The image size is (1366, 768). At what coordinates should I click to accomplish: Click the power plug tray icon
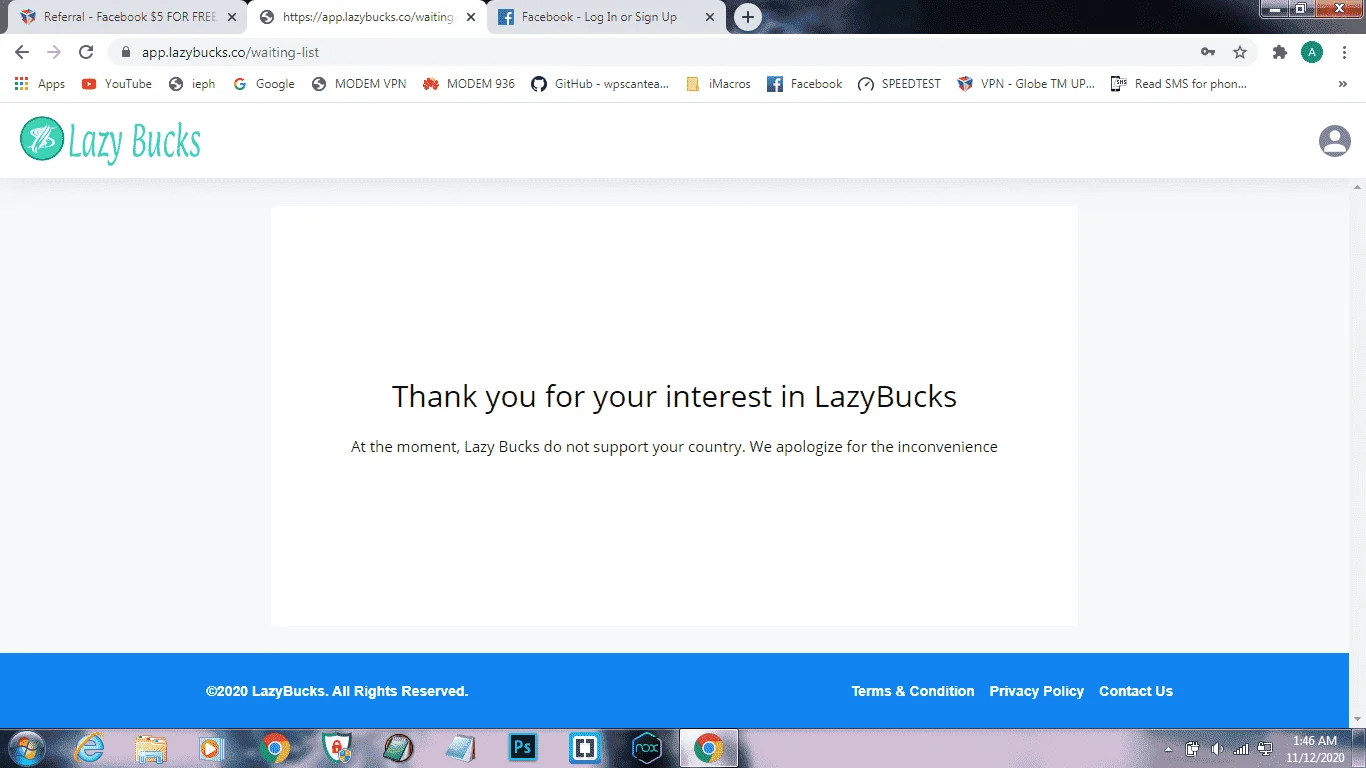(1193, 748)
